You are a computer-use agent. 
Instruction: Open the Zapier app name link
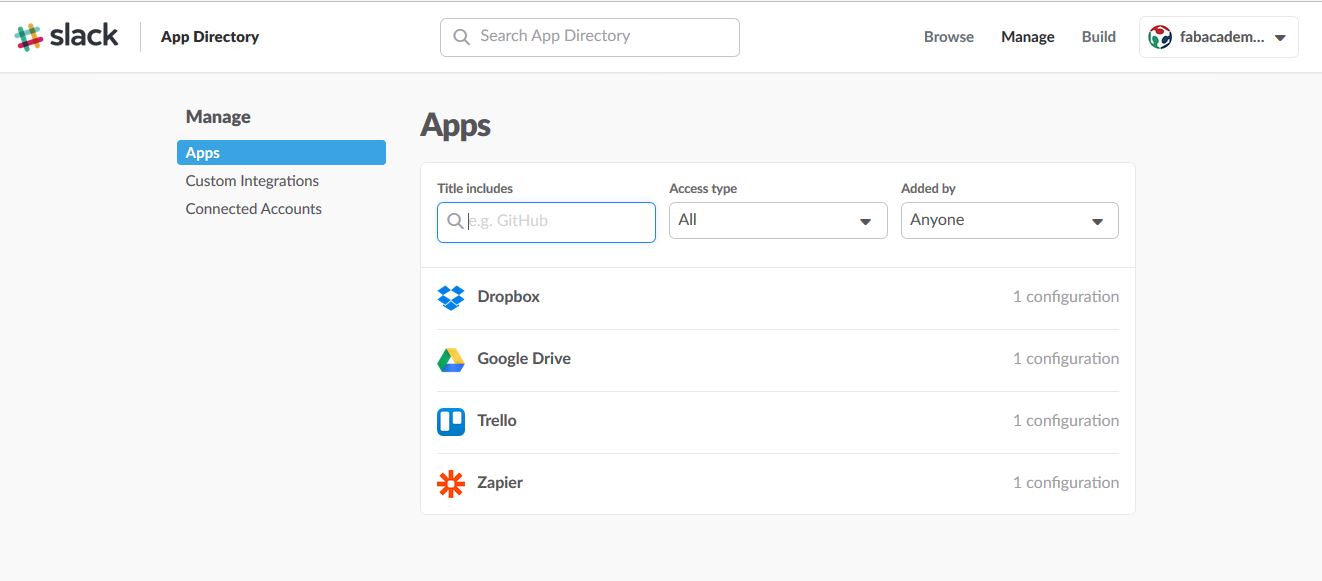click(x=500, y=483)
